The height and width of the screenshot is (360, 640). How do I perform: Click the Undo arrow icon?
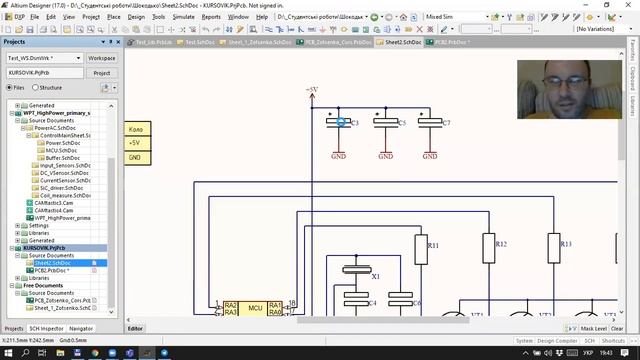(x=205, y=30)
